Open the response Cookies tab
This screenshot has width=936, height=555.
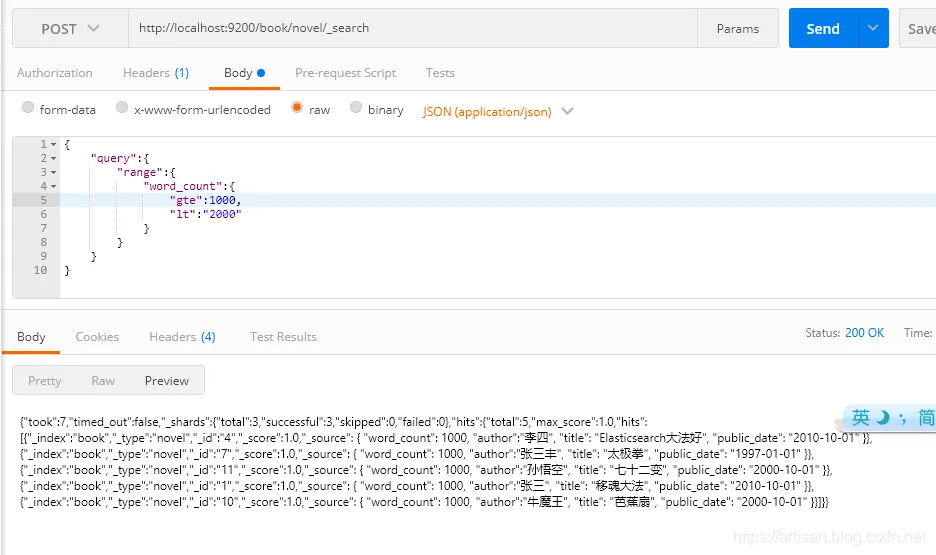(97, 337)
